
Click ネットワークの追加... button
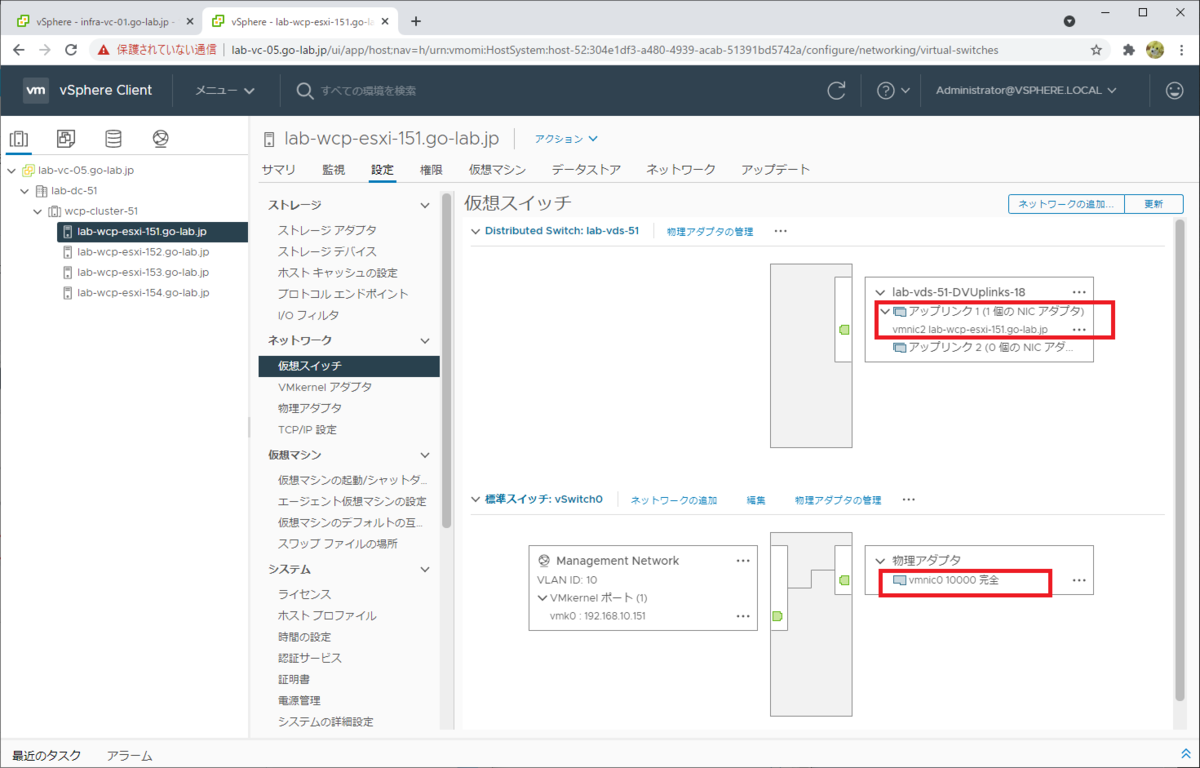(x=1066, y=204)
